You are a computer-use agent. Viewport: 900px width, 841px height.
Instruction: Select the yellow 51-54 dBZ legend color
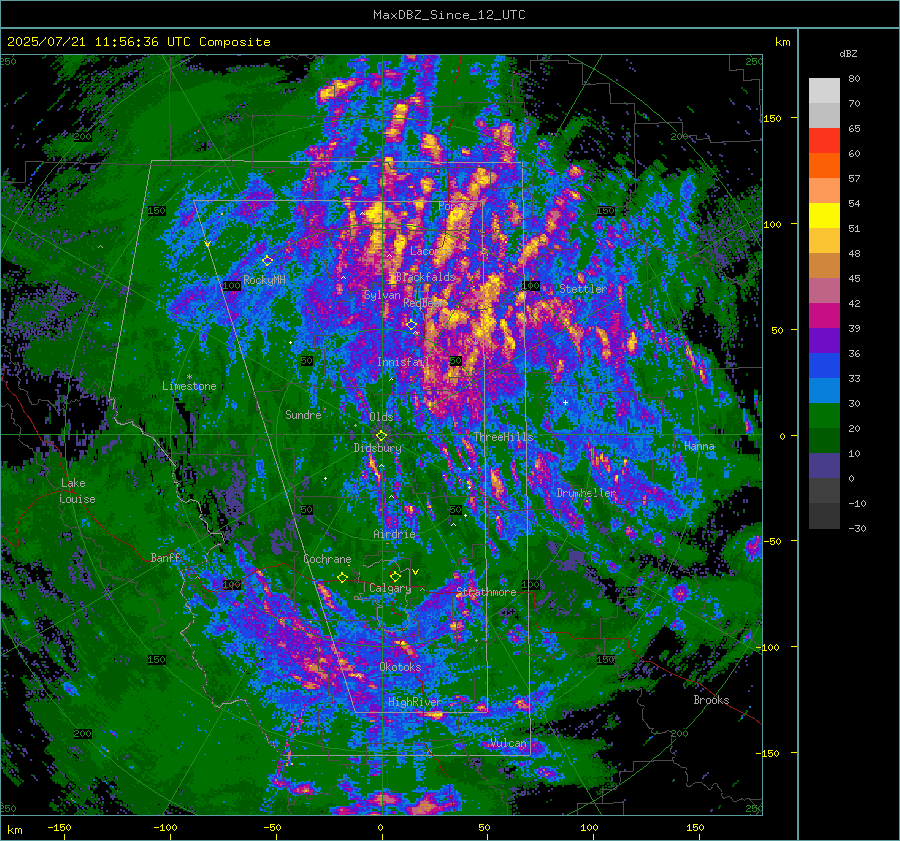(x=824, y=216)
